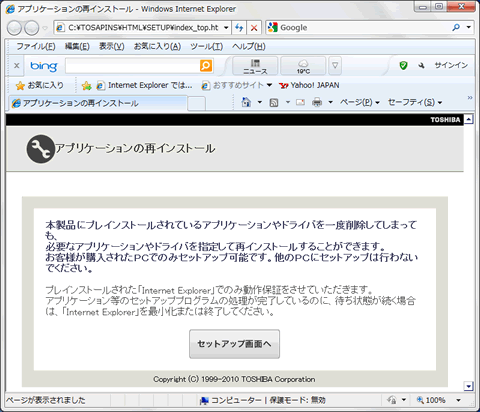Click the add to favorites star icon
The height and width of the screenshot is (412, 480).
click(x=87, y=86)
